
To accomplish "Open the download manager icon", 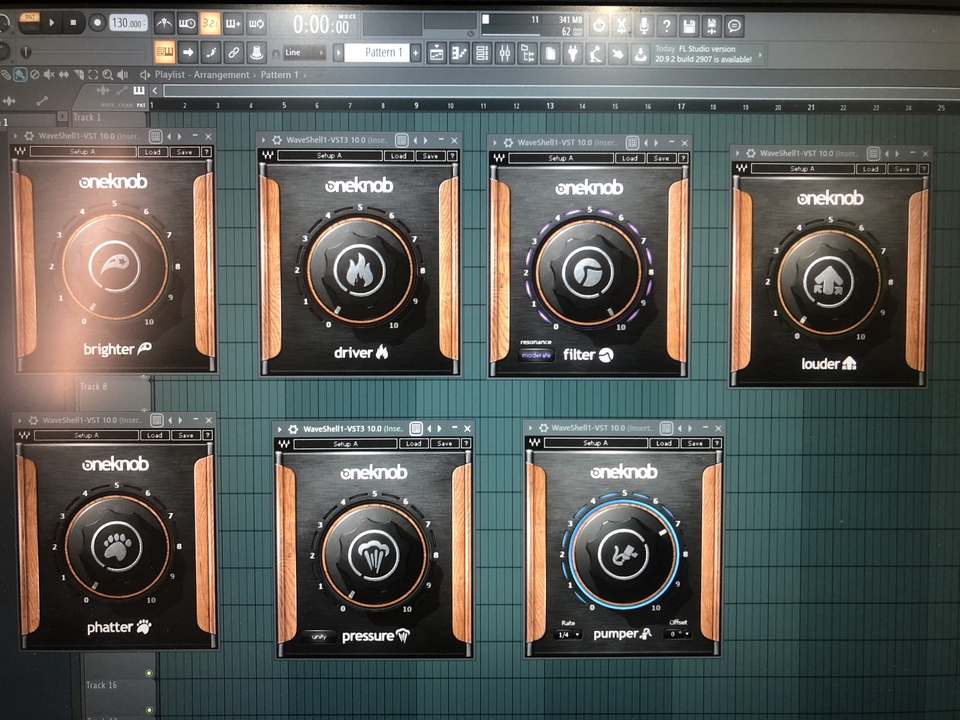I will [640, 54].
